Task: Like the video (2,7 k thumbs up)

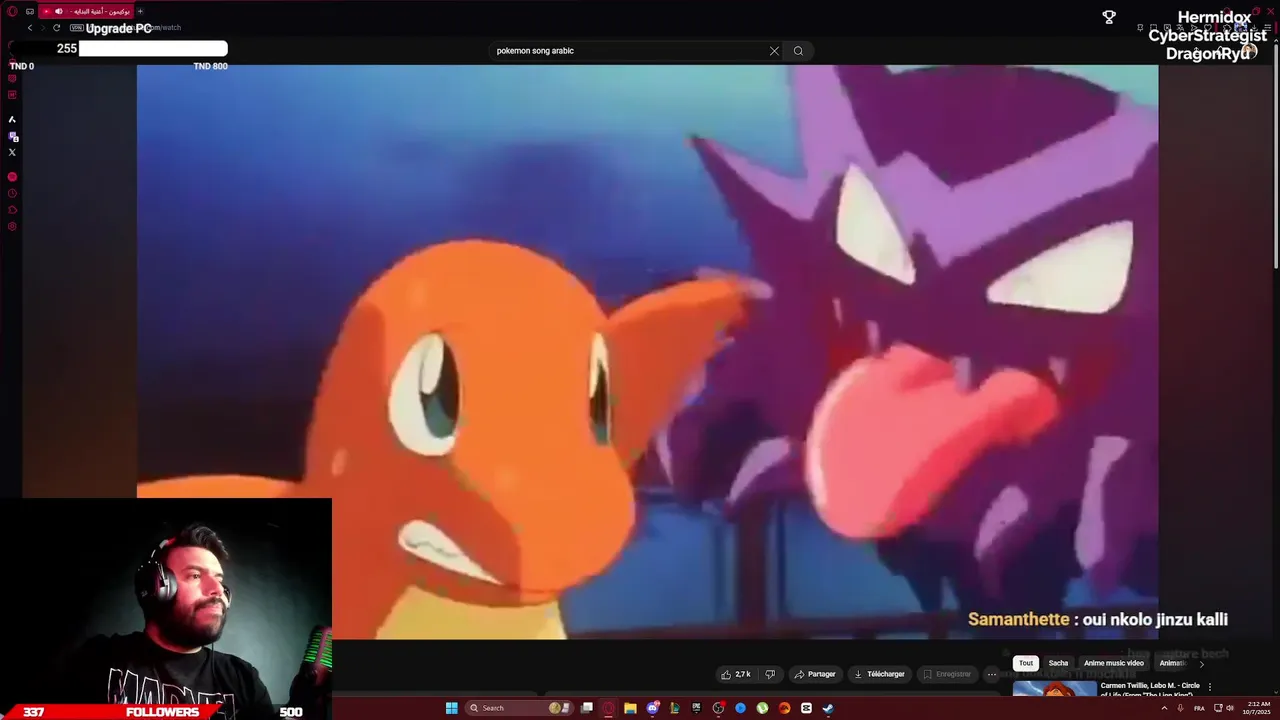Action: click(x=736, y=674)
